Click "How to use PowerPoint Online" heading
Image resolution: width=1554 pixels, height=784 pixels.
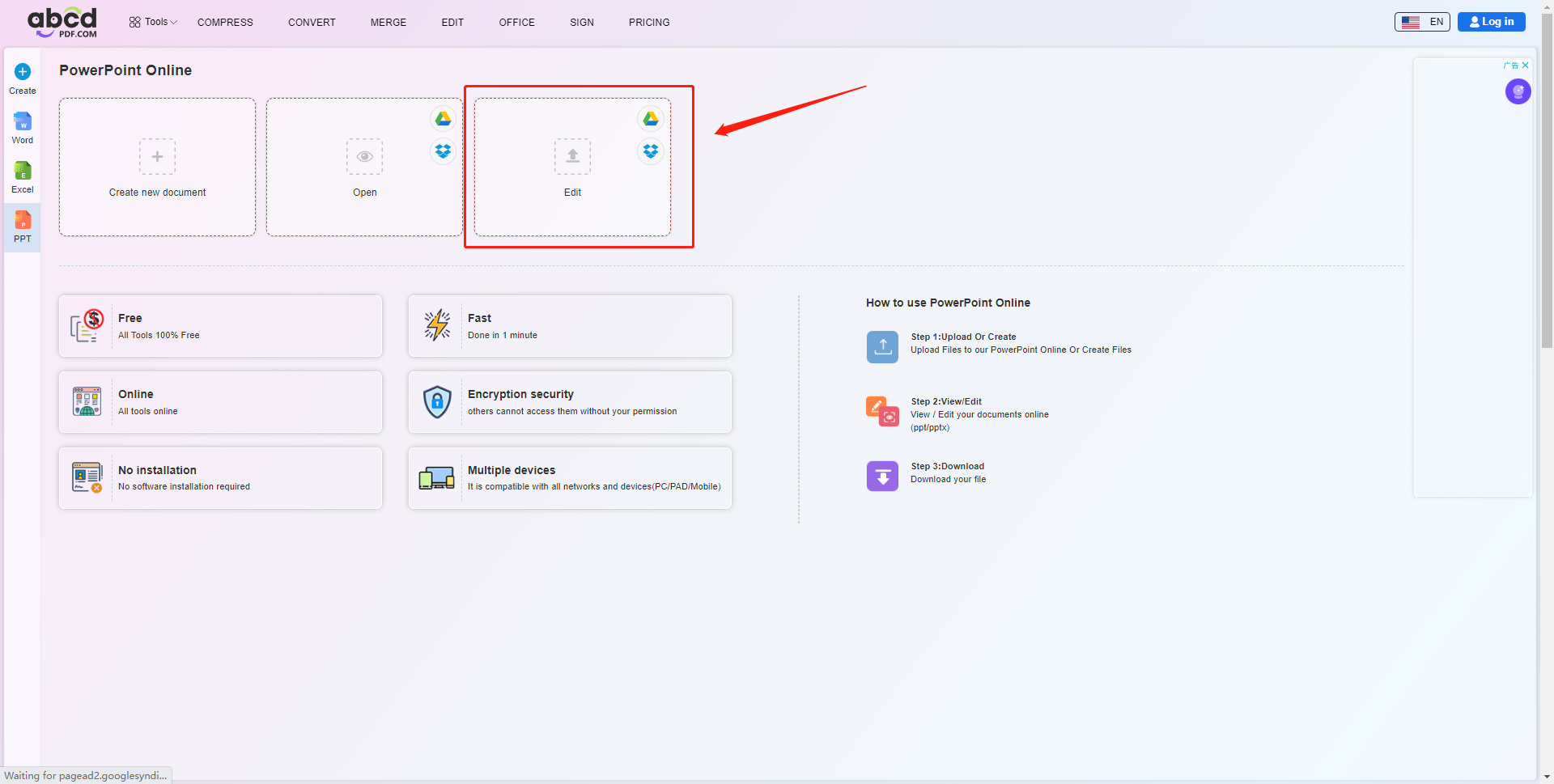click(948, 303)
